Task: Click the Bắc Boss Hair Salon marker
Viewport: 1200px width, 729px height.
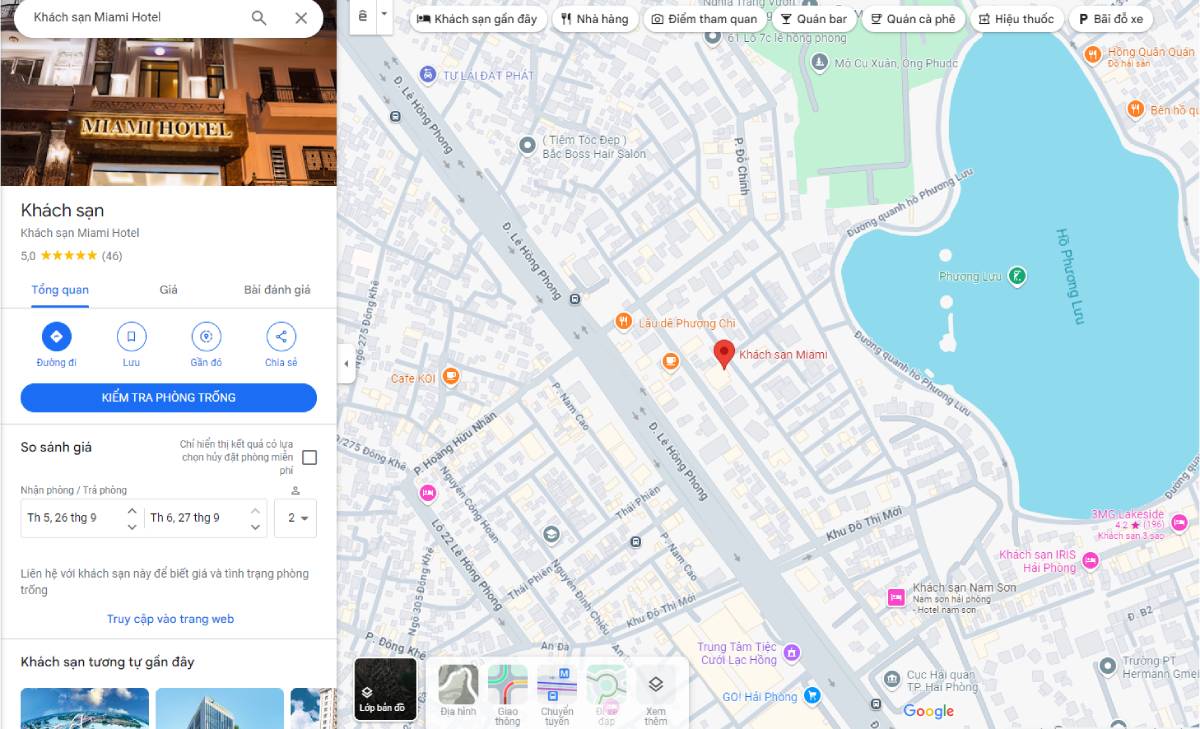Action: coord(527,146)
